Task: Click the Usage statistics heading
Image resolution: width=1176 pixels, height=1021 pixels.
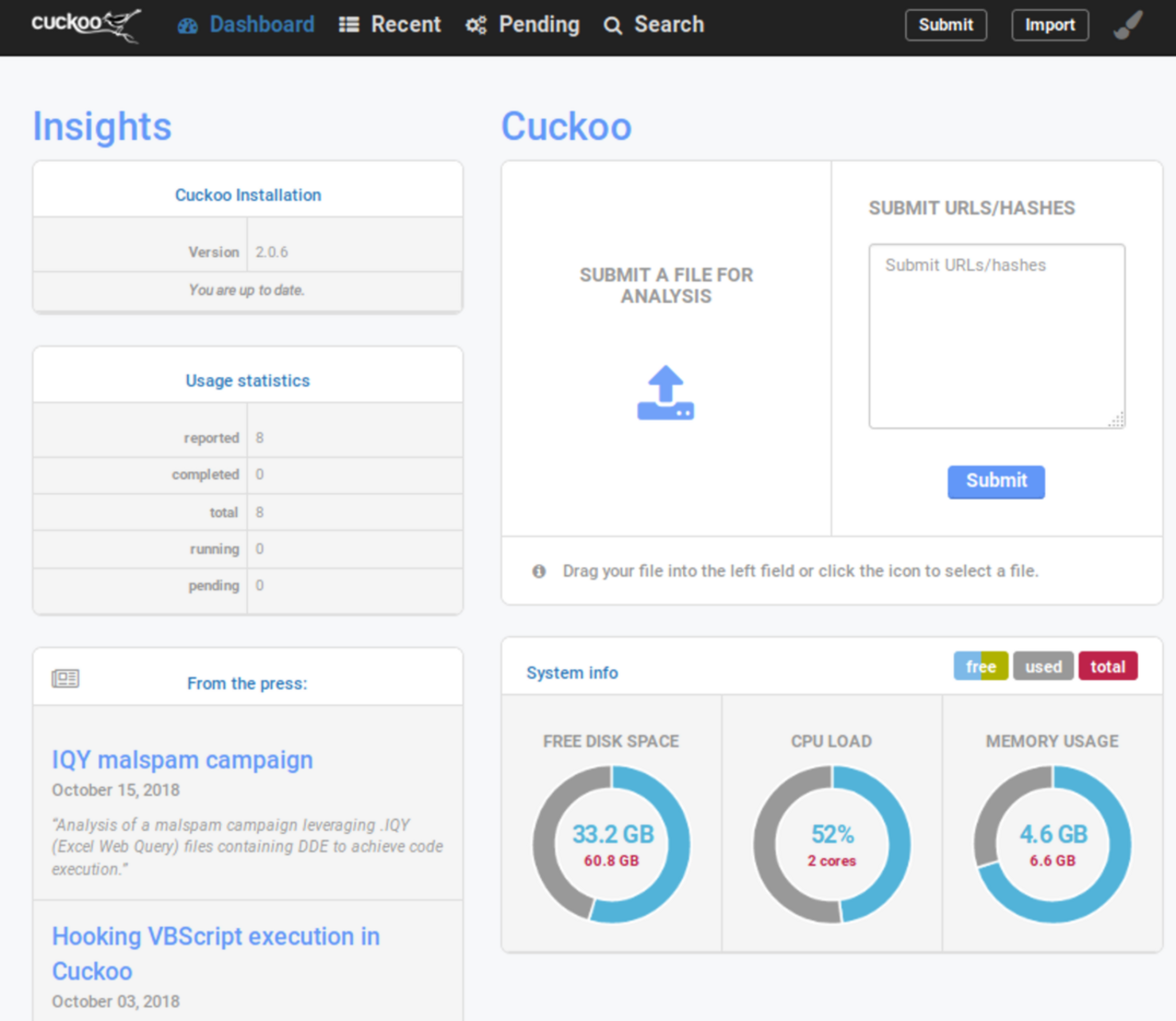Action: [248, 381]
